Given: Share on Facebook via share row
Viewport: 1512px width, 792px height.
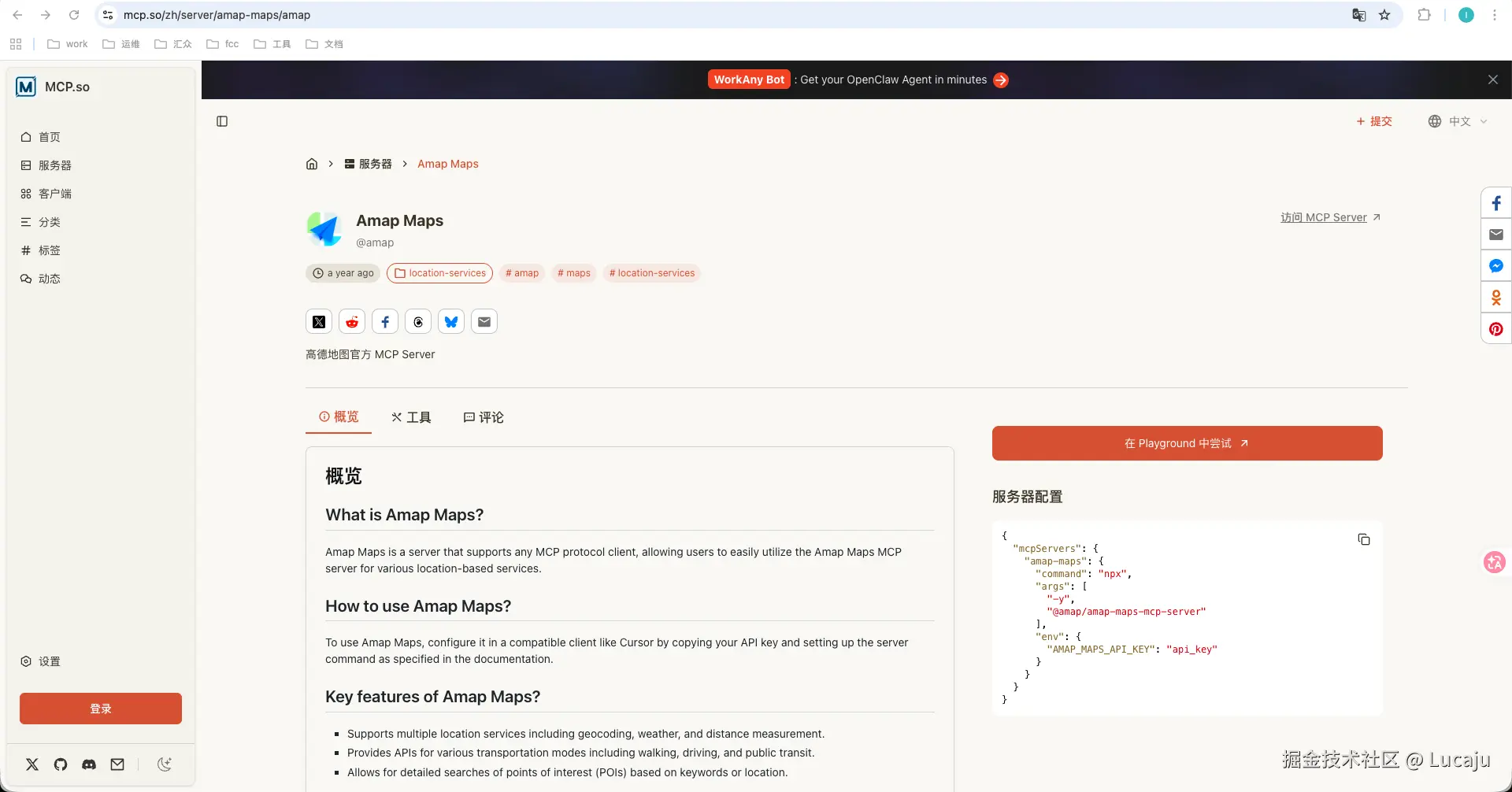Looking at the screenshot, I should (385, 321).
